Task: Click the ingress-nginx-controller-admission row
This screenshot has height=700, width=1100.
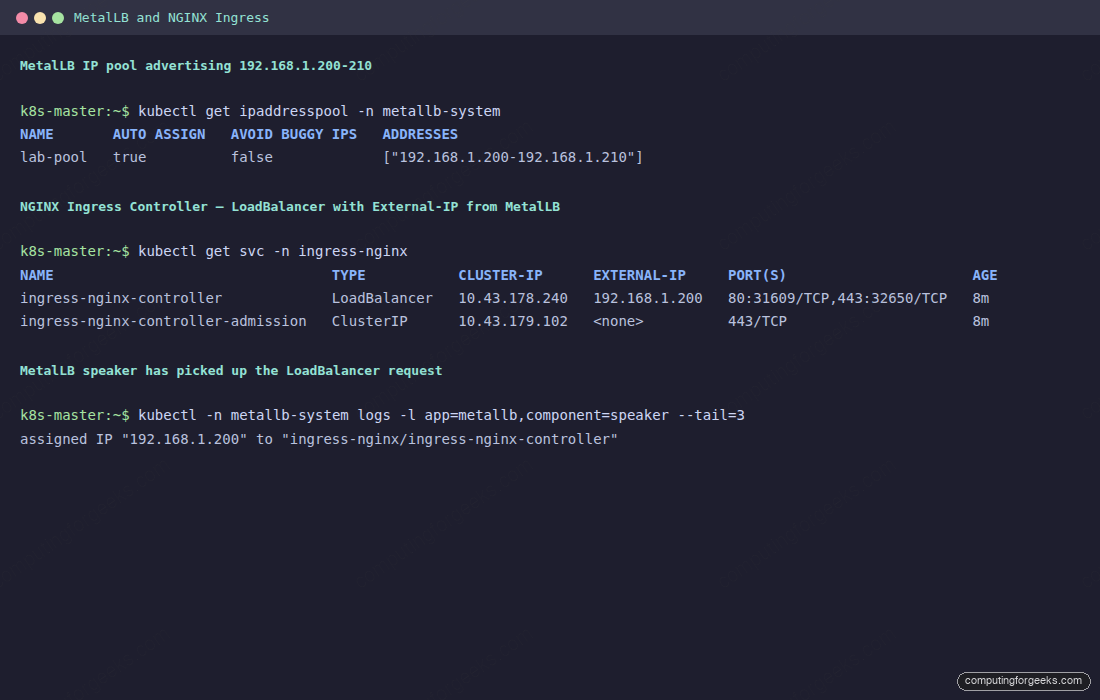Action: 162,320
